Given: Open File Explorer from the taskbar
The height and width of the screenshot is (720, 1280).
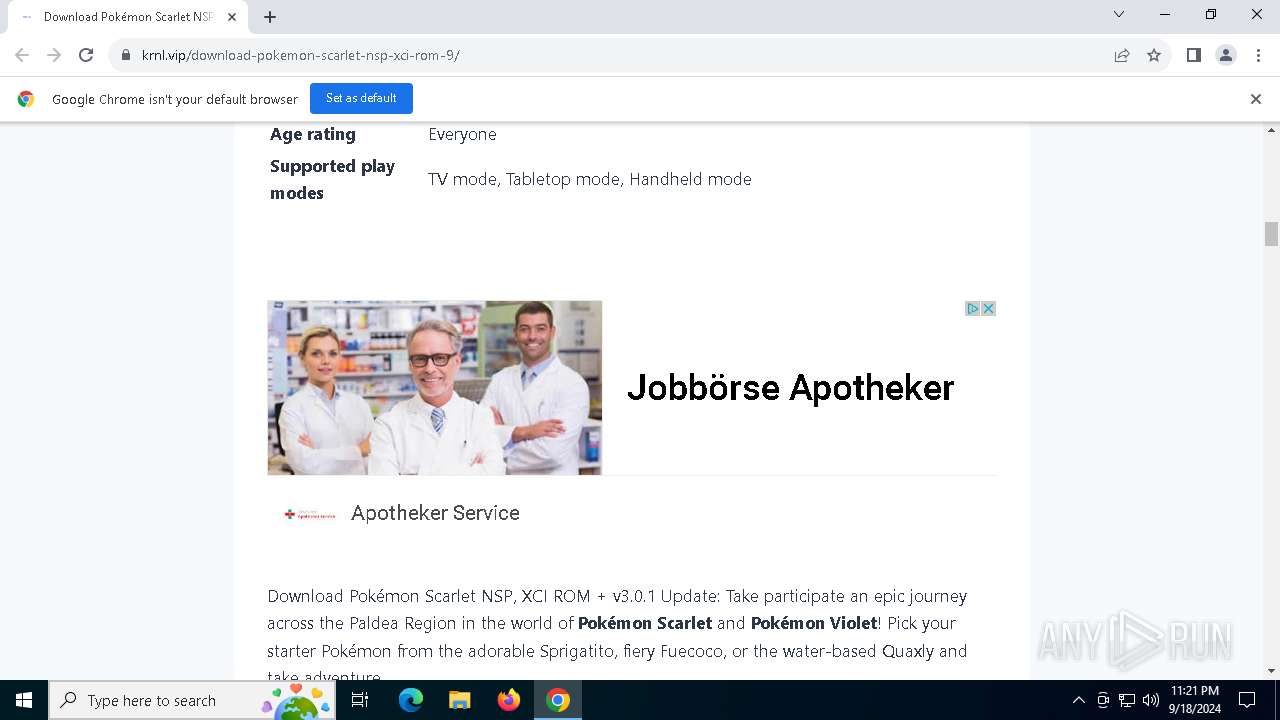Looking at the screenshot, I should (460, 700).
